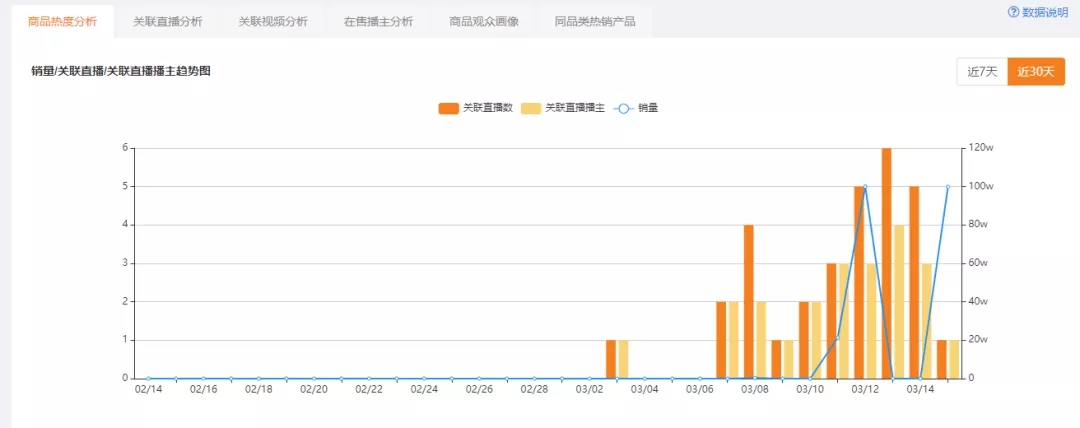The height and width of the screenshot is (428, 1080).
Task: Click the 03/06 x-axis date label
Action: (699, 389)
